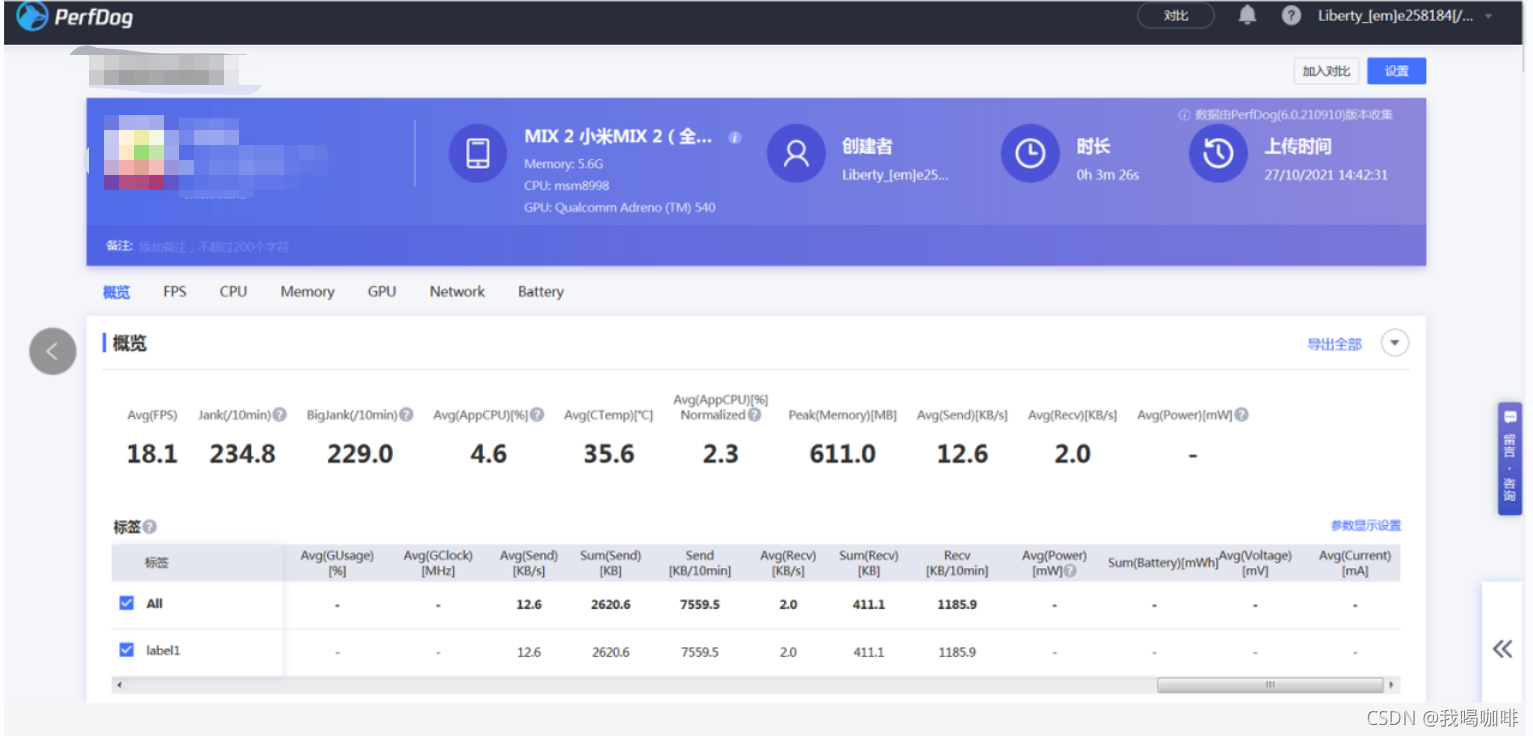Viewport: 1533px width, 736px height.
Task: Click the Peak(Memory) value 611.0
Action: (x=843, y=454)
